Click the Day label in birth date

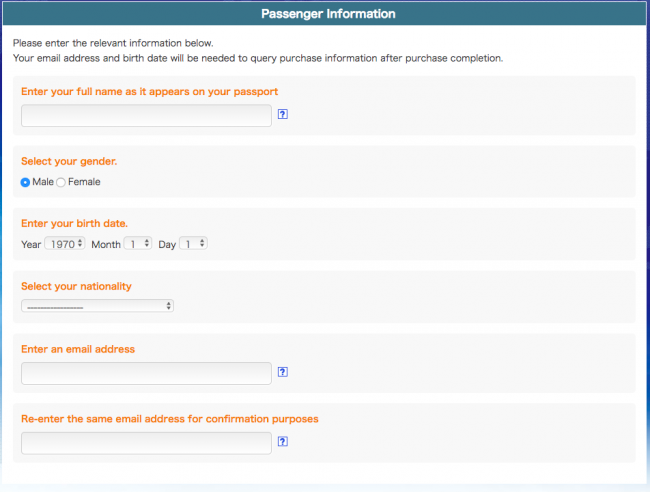coord(167,244)
